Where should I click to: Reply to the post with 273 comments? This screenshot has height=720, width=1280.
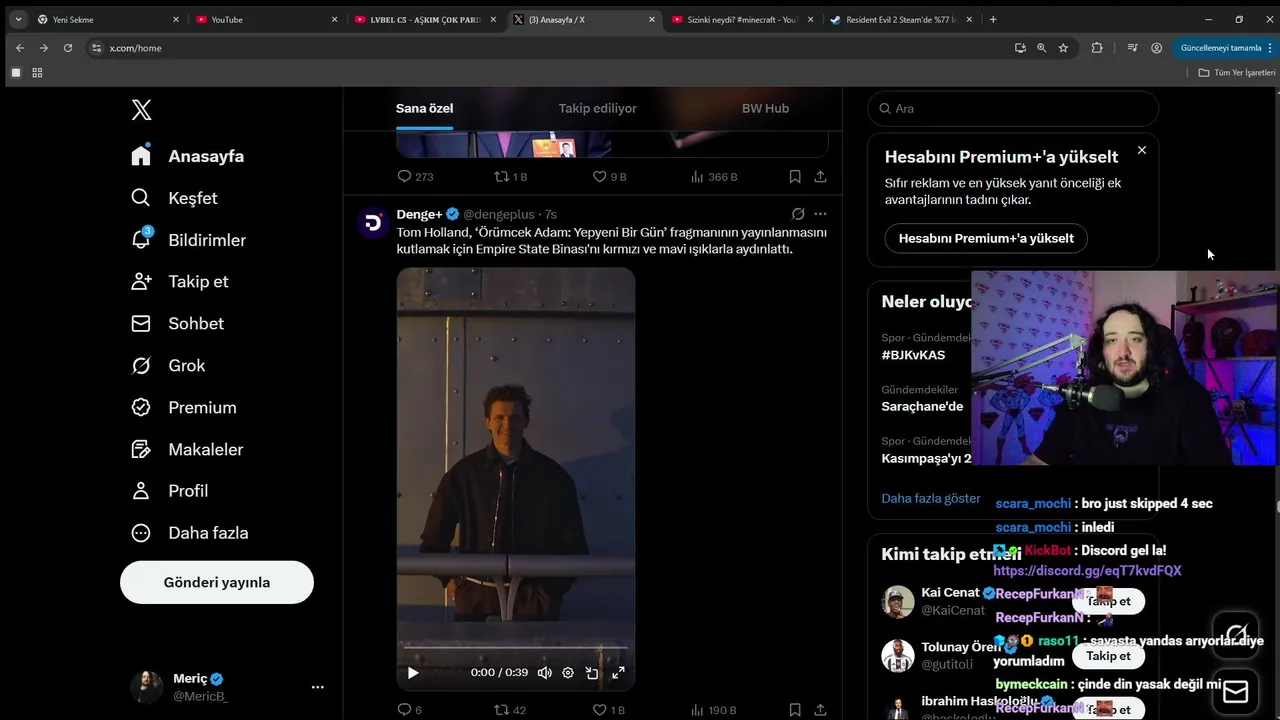415,176
